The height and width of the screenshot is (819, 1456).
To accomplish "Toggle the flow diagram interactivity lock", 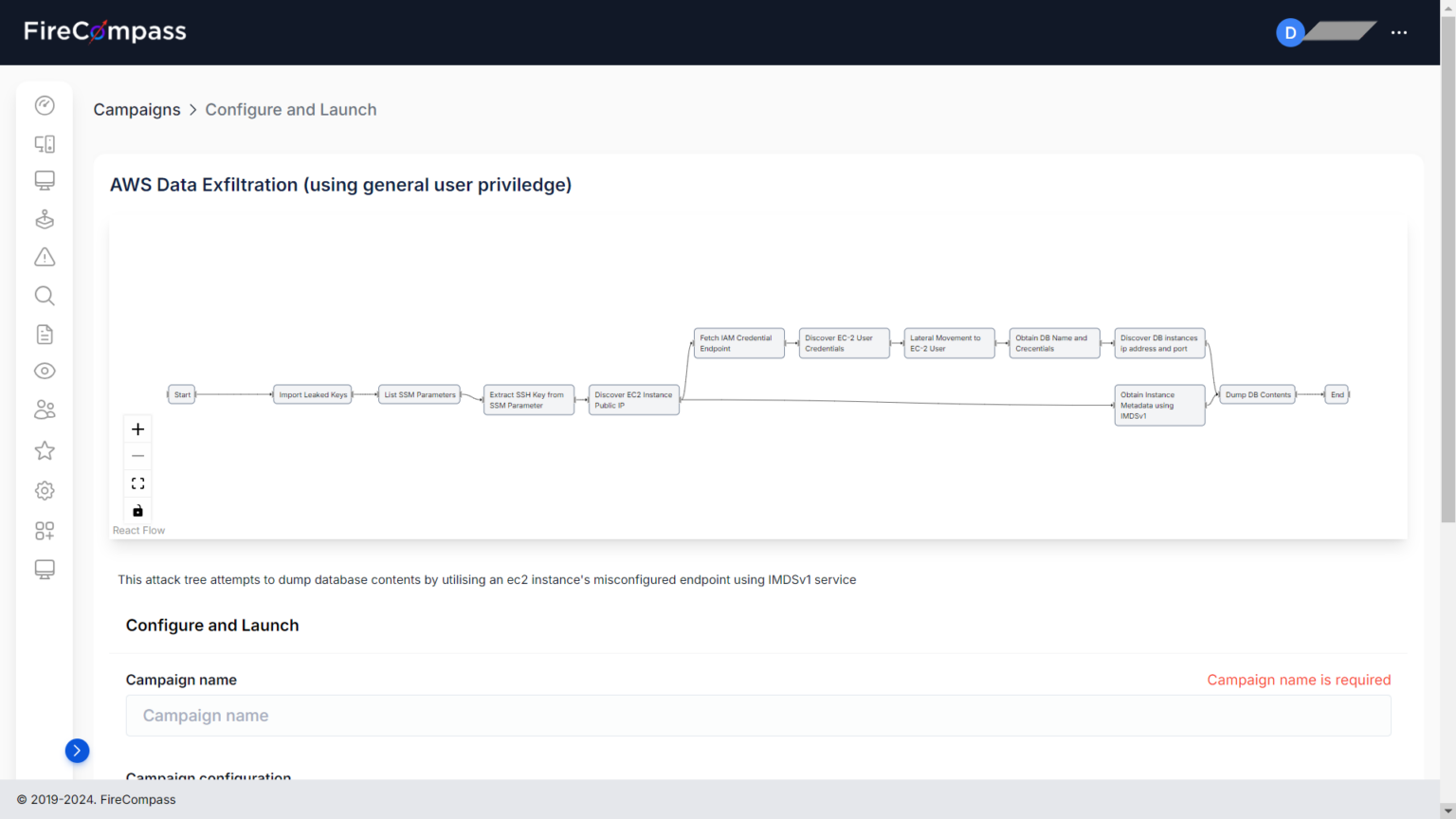I will 137,511.
